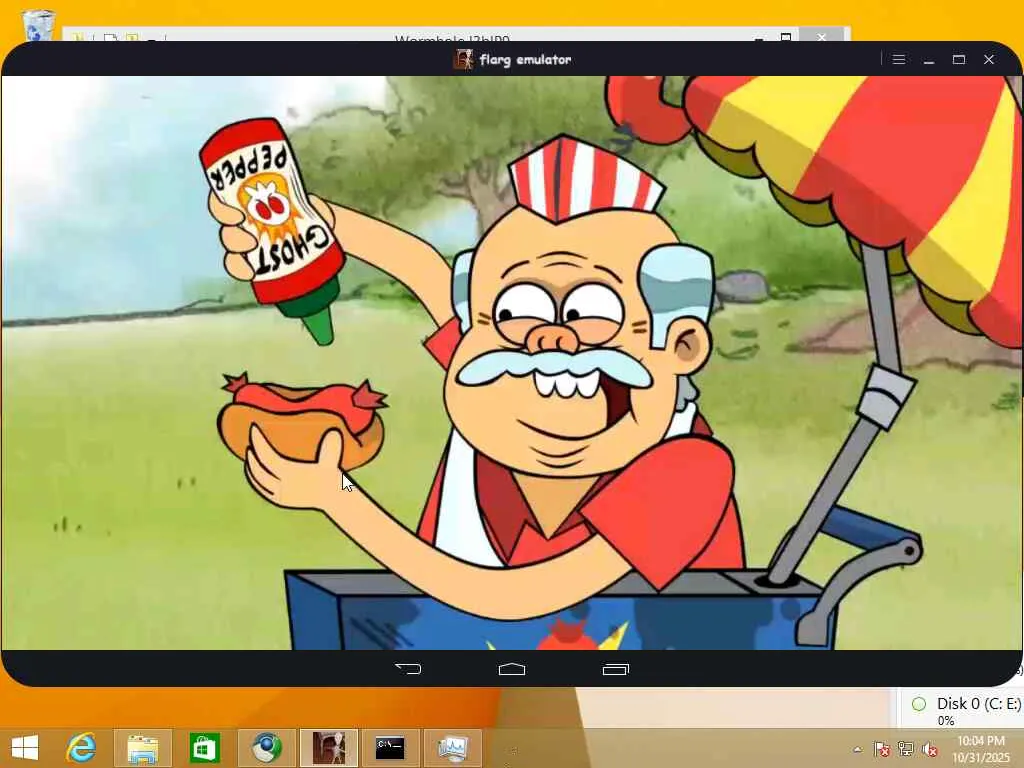Viewport: 1024px width, 768px height.
Task: Tap the Android home navigation button
Action: [x=512, y=669]
